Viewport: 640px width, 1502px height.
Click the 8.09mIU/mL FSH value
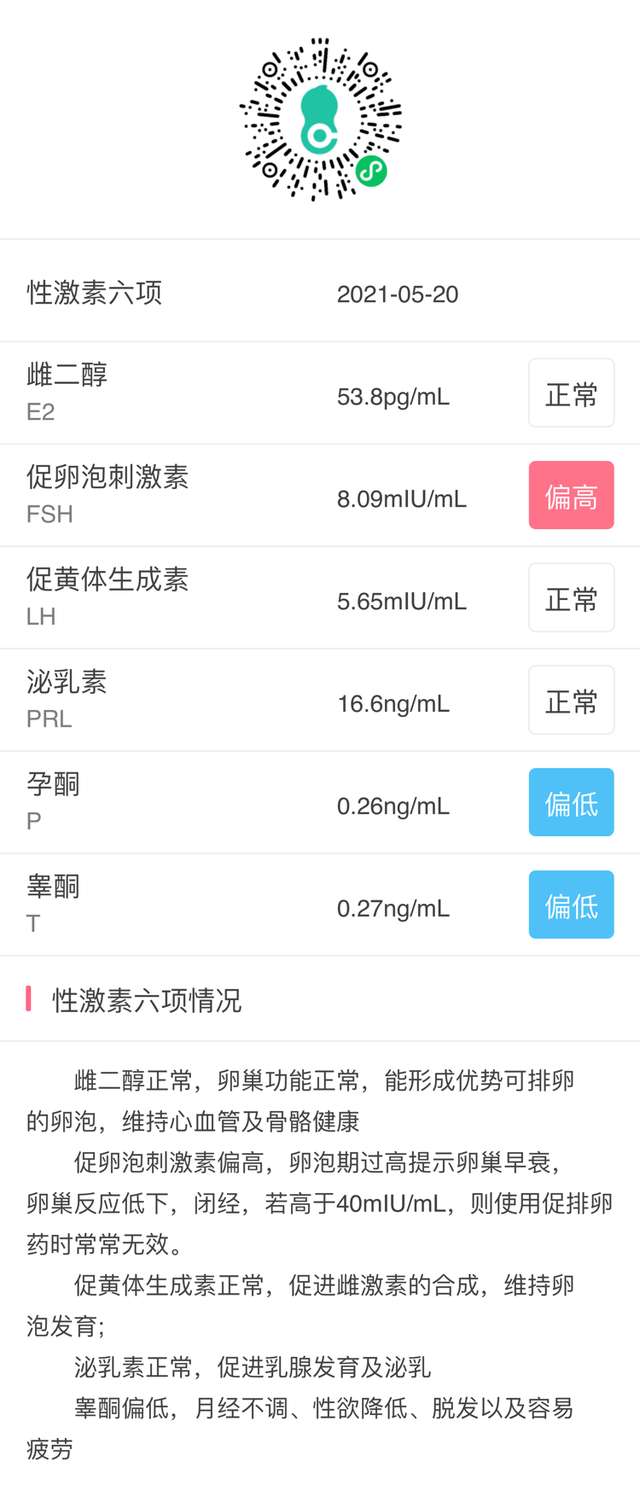coord(401,499)
